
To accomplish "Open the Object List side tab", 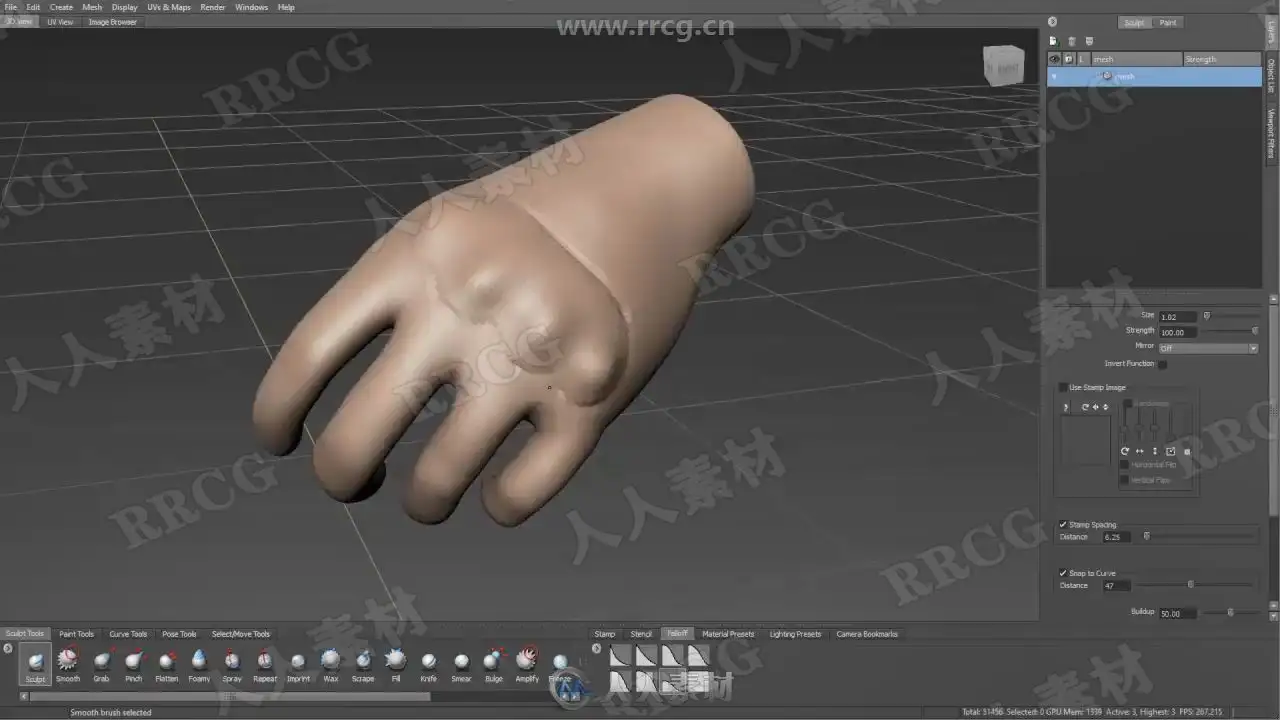I will point(1271,75).
